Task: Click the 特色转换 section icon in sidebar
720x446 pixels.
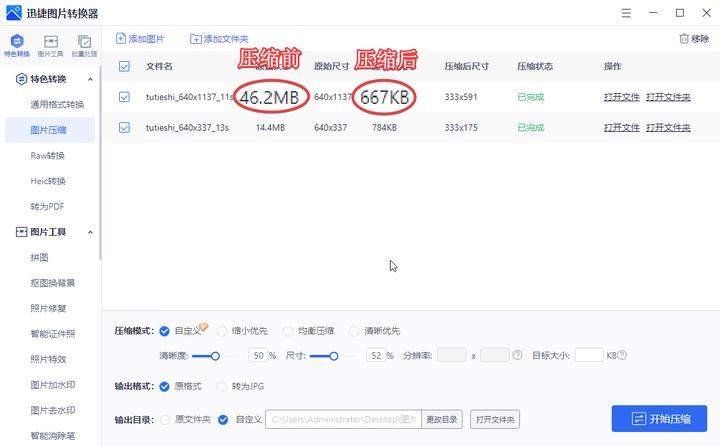Action: coord(21,79)
